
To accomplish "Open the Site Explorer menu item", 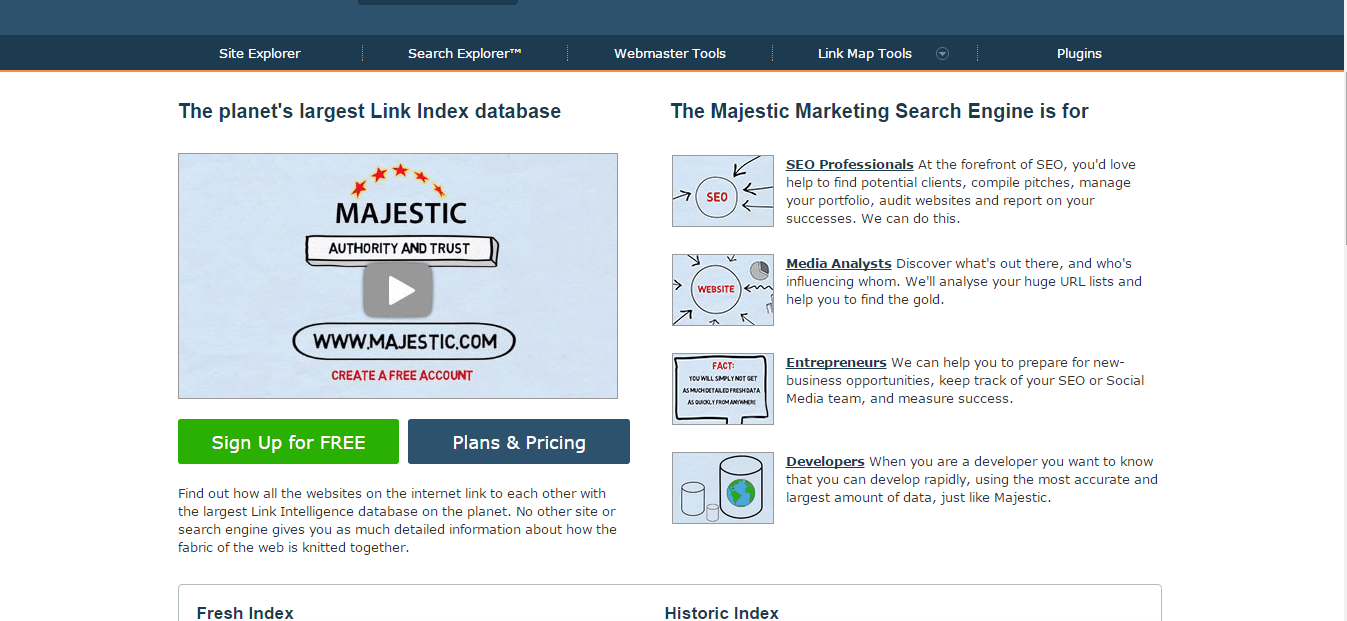I will [260, 54].
